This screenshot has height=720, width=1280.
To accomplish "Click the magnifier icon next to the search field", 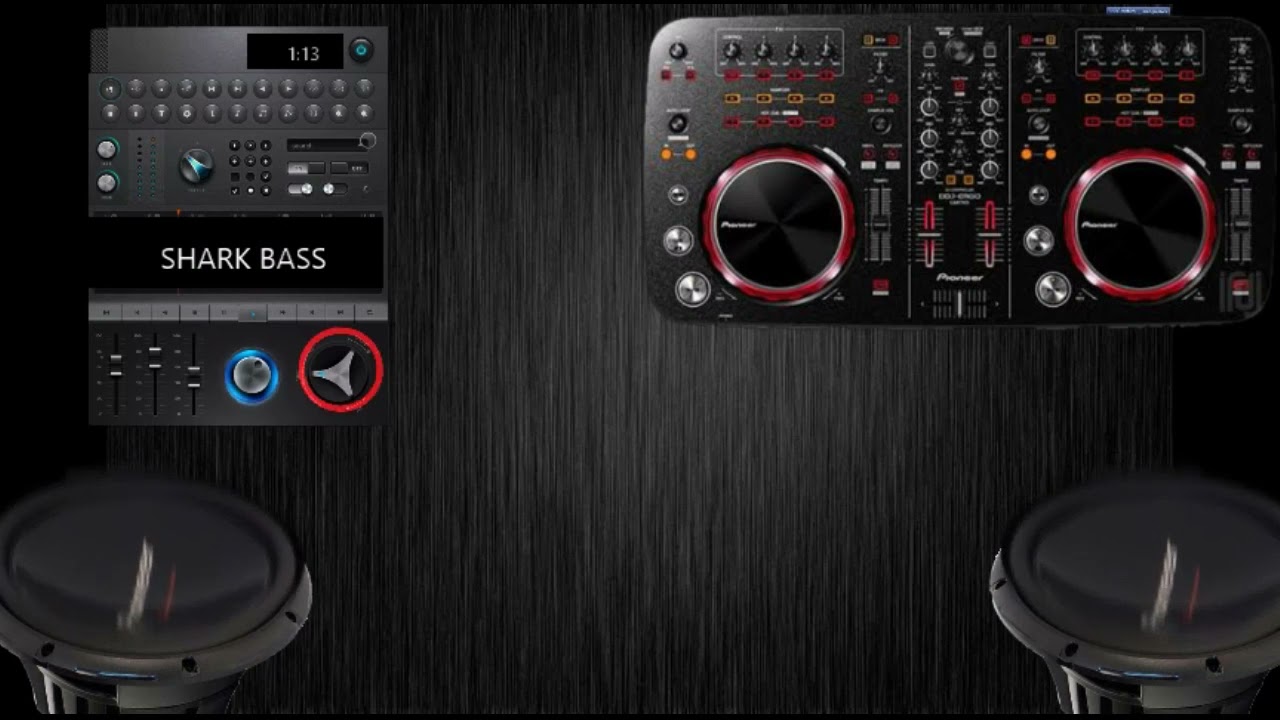I will [x=367, y=140].
